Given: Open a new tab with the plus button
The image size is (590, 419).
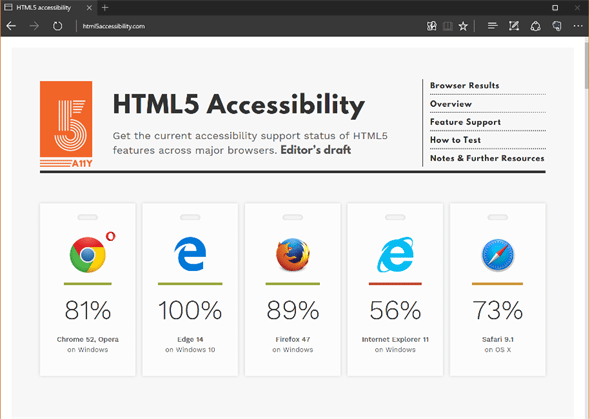Looking at the screenshot, I should [x=105, y=8].
